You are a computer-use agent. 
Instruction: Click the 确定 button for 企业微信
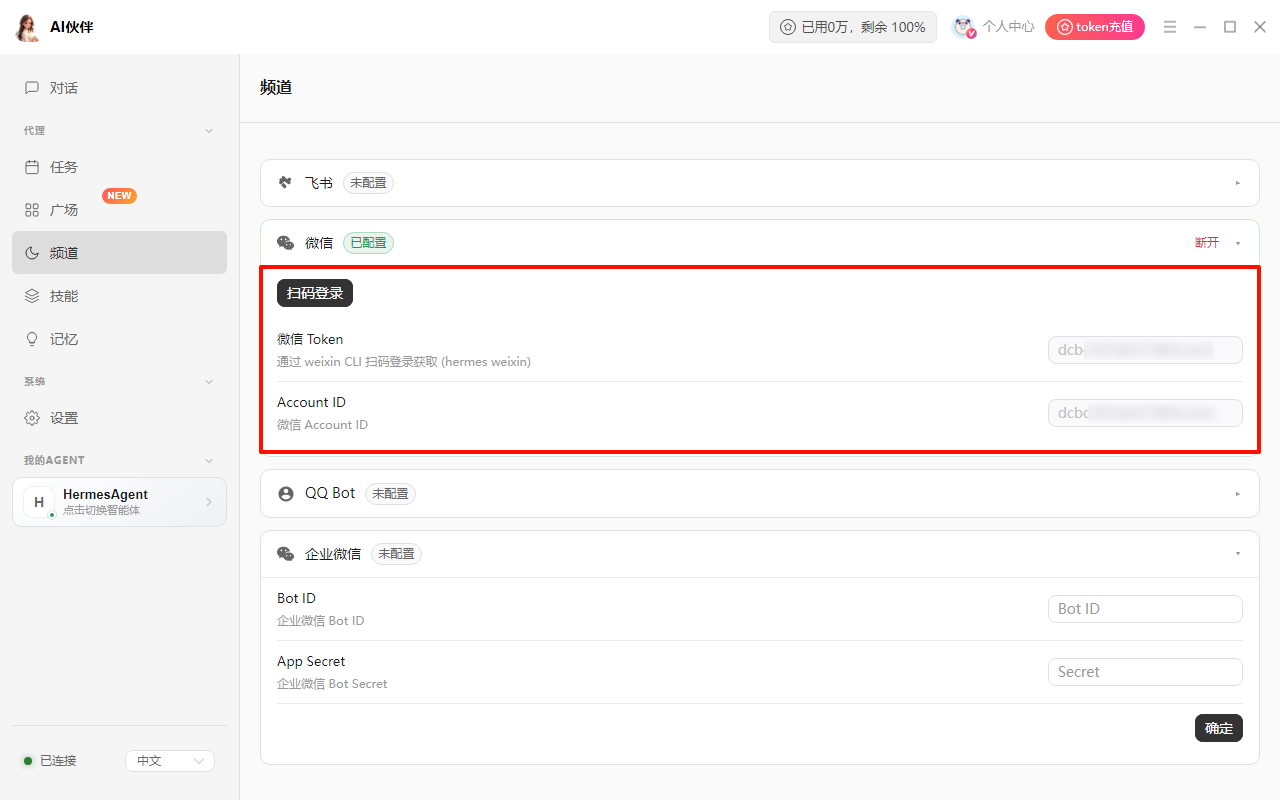1219,728
